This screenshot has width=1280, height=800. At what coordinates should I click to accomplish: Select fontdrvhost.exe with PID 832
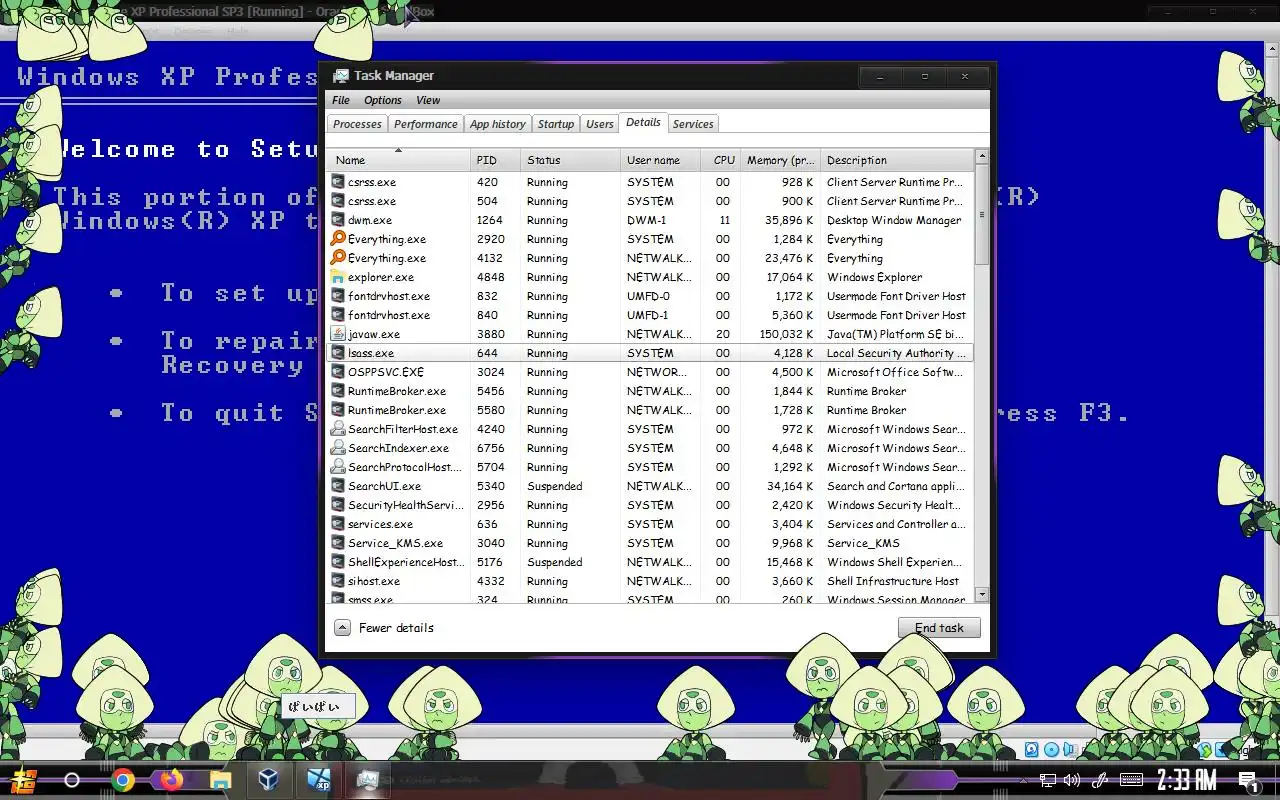pos(650,296)
